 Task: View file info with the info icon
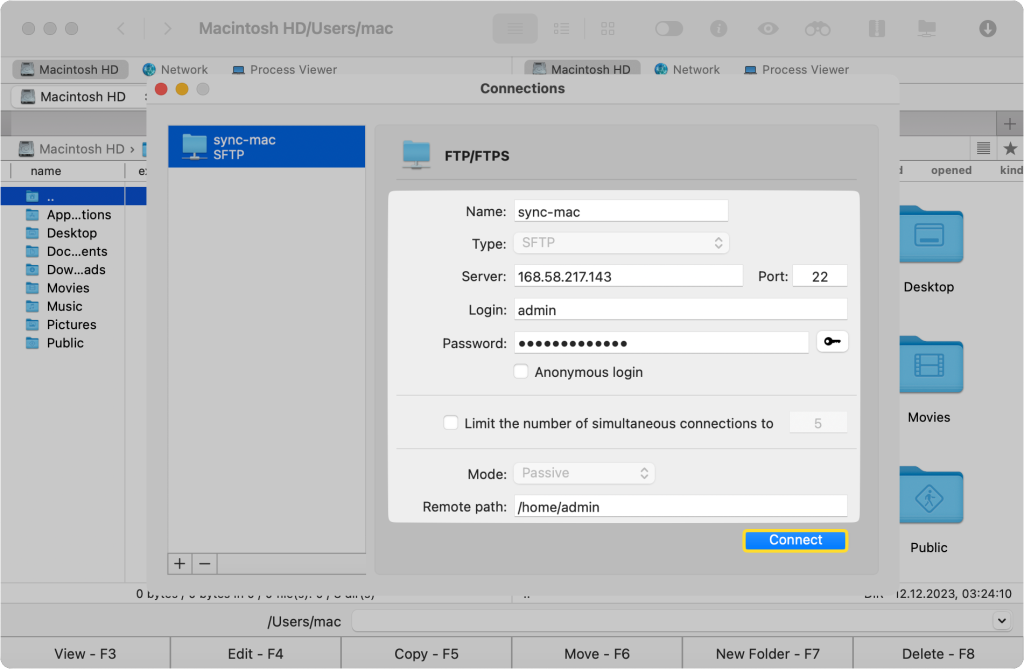(718, 28)
